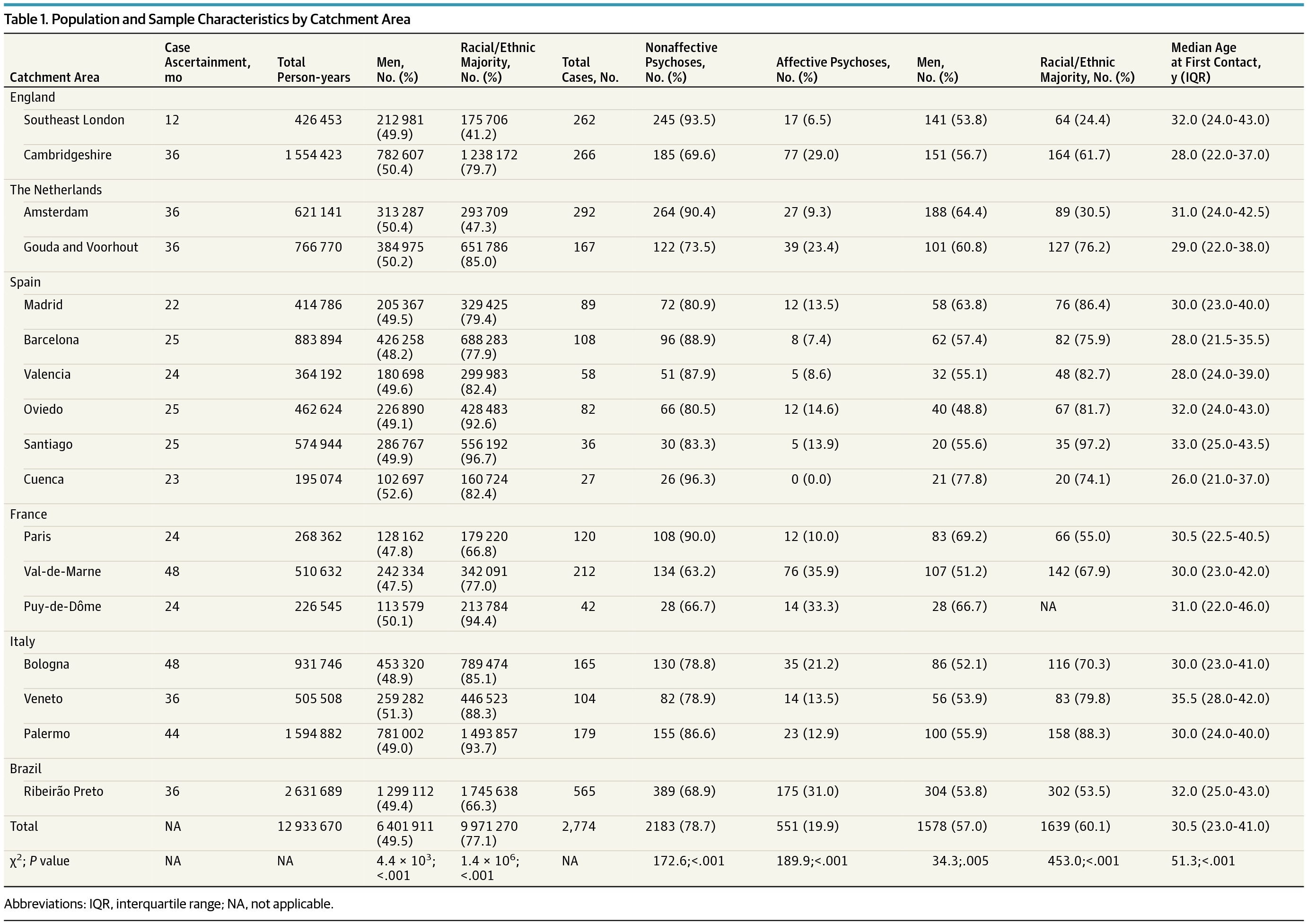Click the 'Total Cases, No.' column header

point(590,70)
